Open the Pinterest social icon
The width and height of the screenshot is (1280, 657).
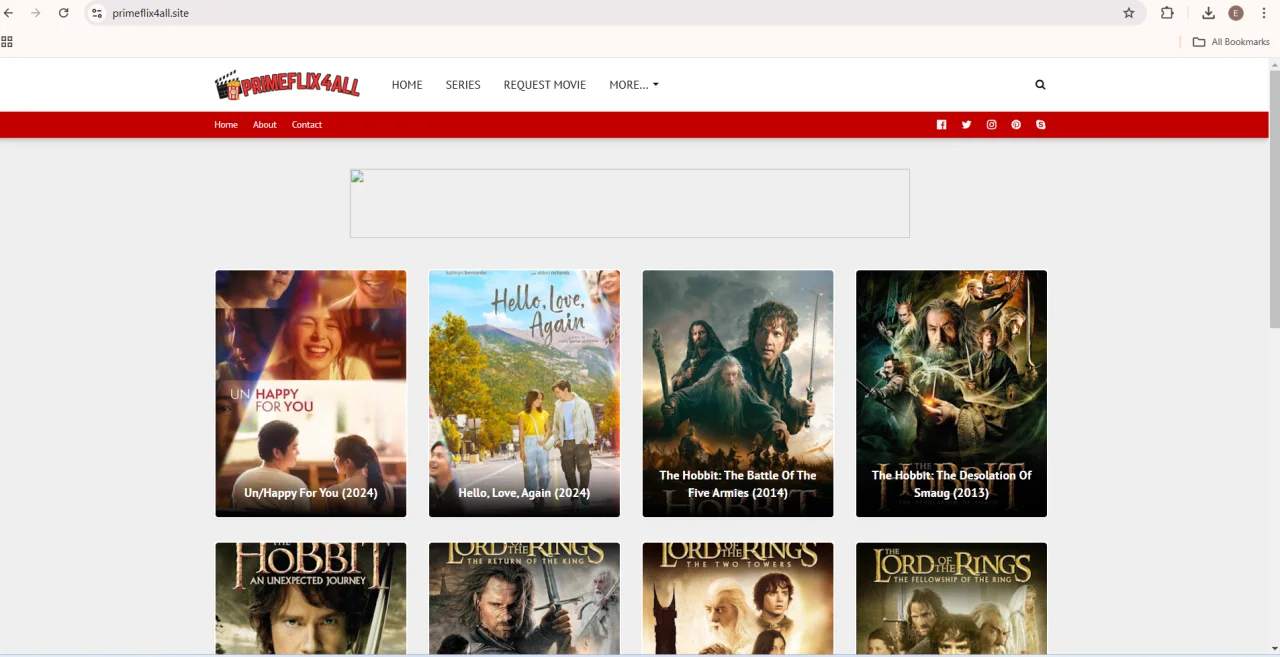click(1016, 125)
